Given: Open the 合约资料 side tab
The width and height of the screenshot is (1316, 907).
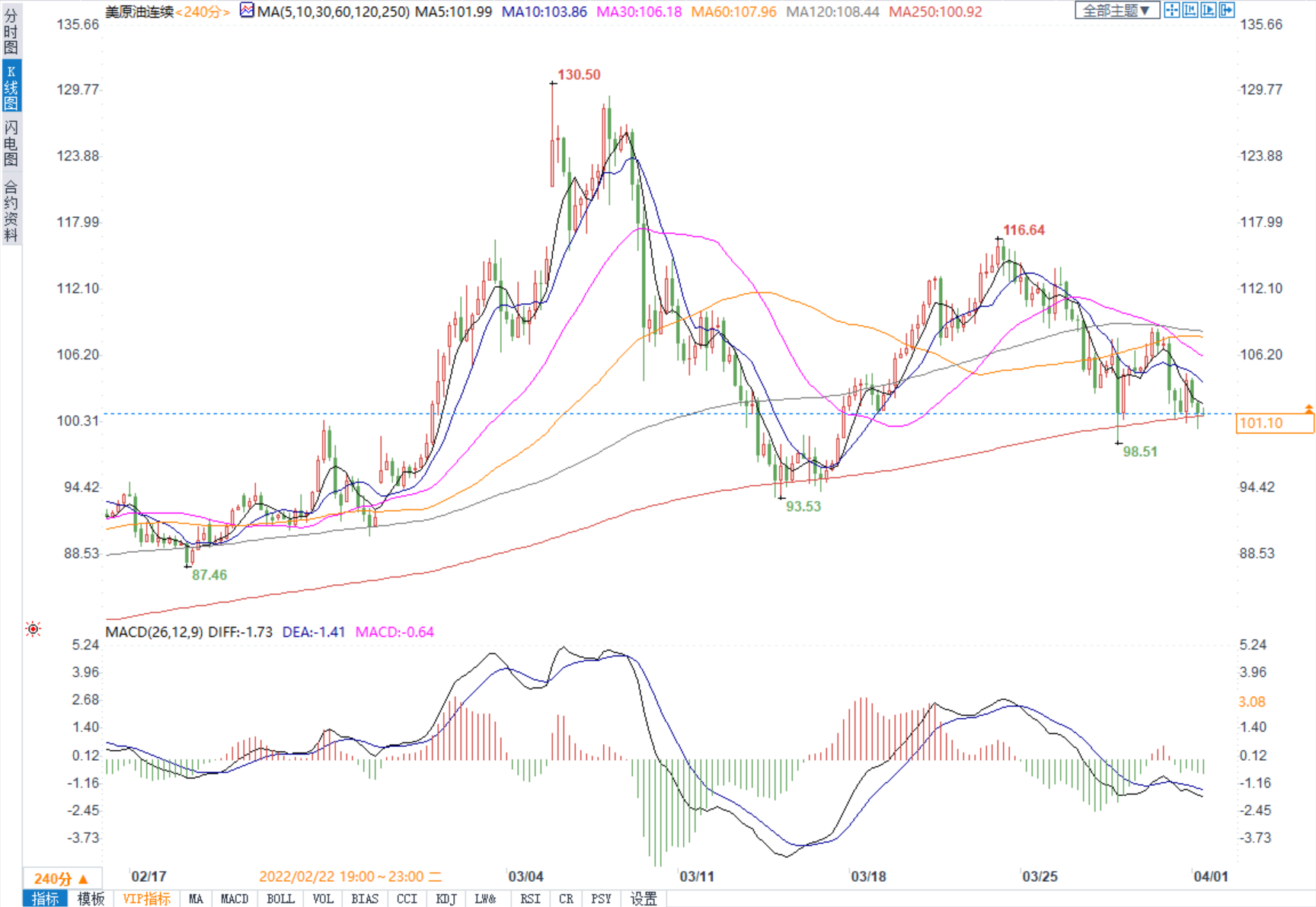Looking at the screenshot, I should [11, 211].
